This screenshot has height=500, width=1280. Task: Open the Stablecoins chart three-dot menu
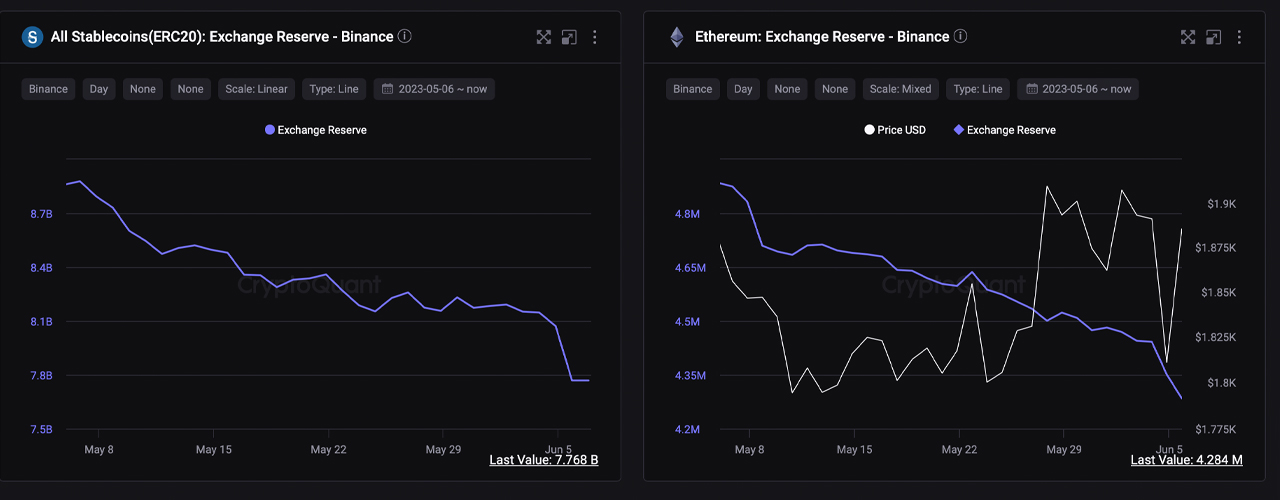[595, 37]
